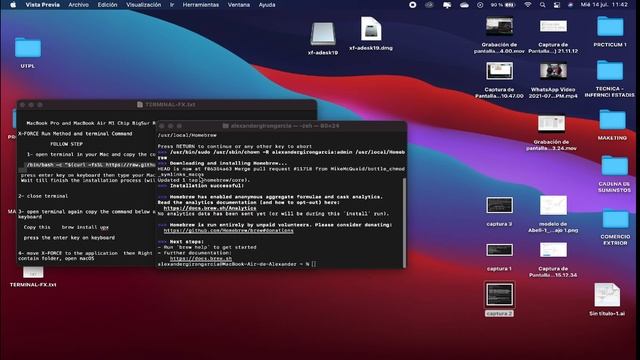Screen dimensions: 640x360
Task: Select the Captura de Pantalla...10.47.00 thumbnail
Action: point(499,71)
